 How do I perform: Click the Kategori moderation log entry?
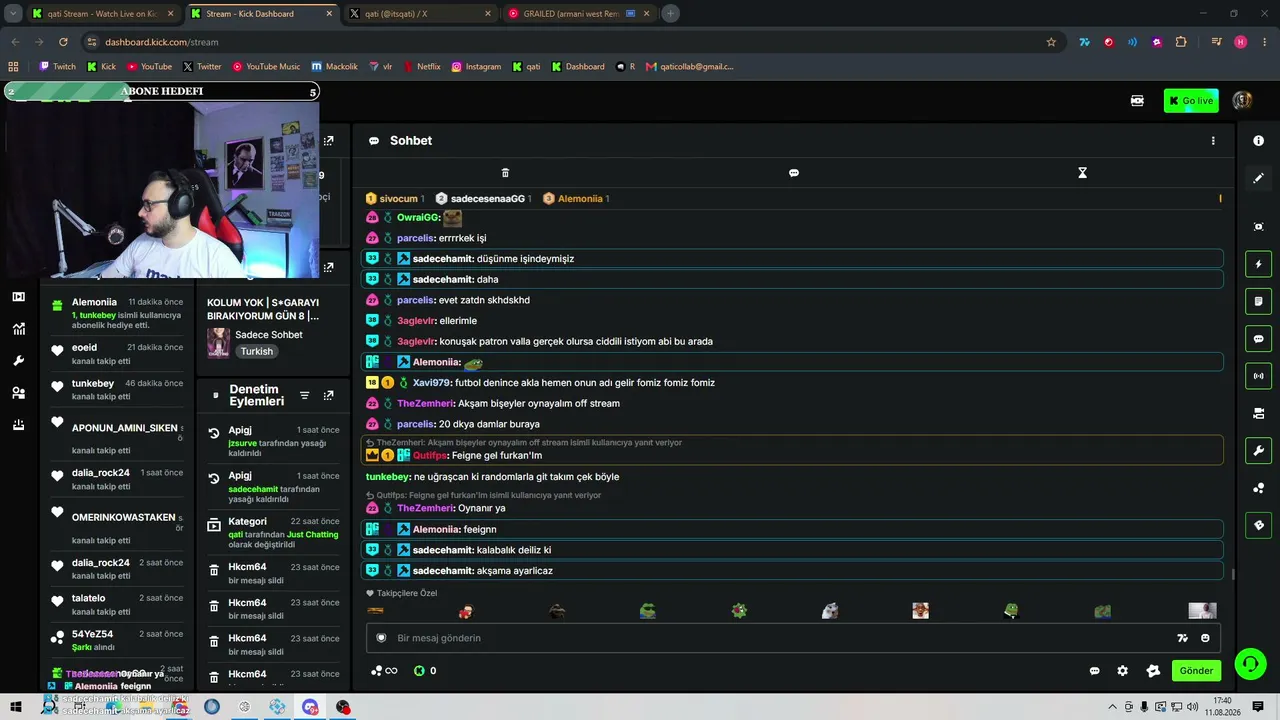(x=273, y=533)
